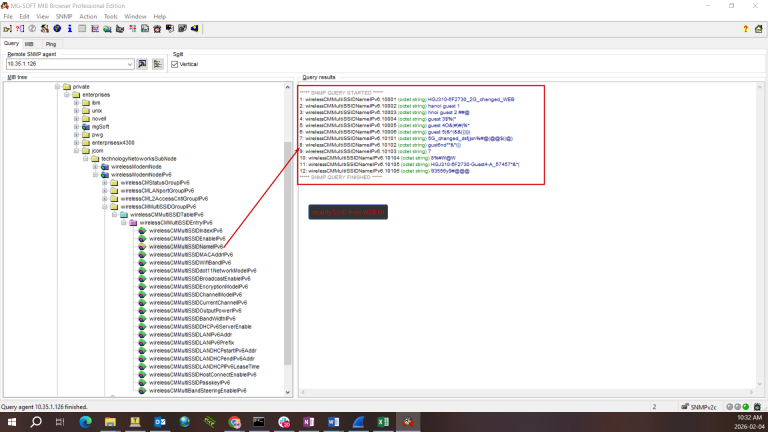Open Windows Start menu

click(x=11, y=422)
